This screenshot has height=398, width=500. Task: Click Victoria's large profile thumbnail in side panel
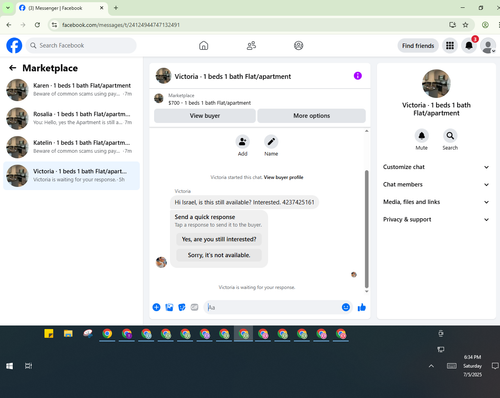(436, 83)
